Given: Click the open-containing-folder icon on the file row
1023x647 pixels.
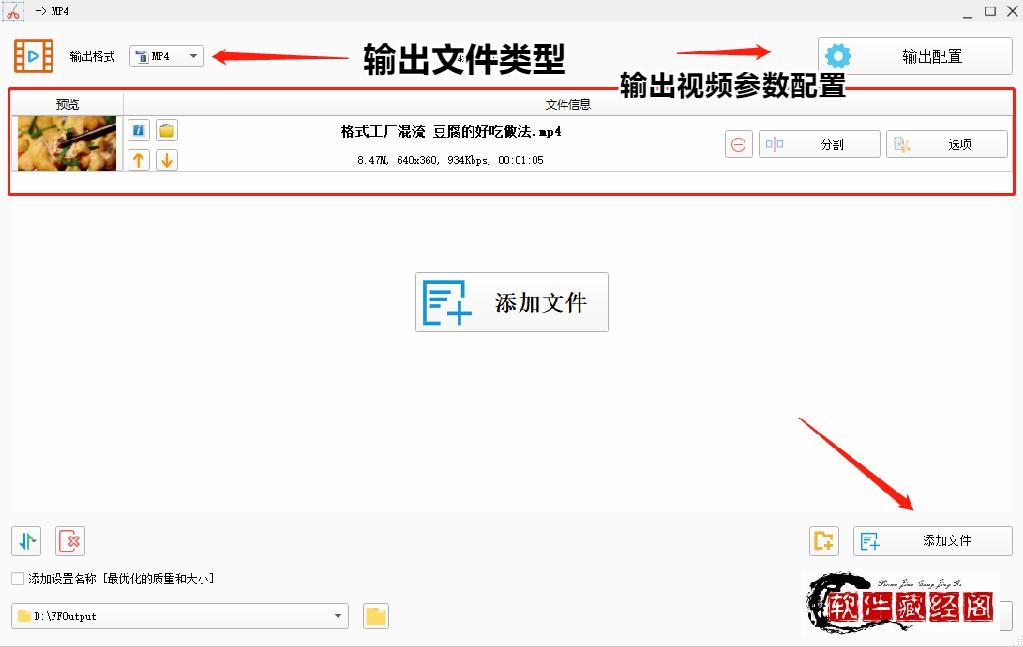Looking at the screenshot, I should pos(166,130).
